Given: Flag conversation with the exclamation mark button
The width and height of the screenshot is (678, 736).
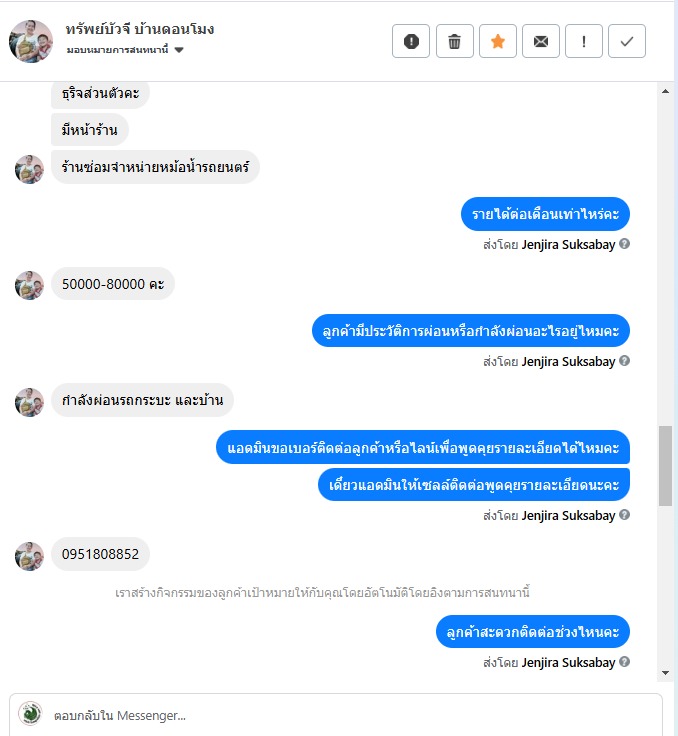Looking at the screenshot, I should point(584,41).
